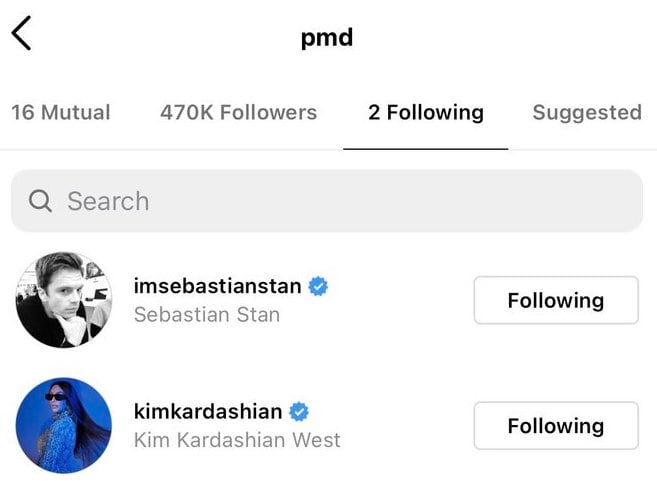Viewport: 657px width, 481px height.
Task: Click imsebastianstan's verified badge
Action: (318, 287)
